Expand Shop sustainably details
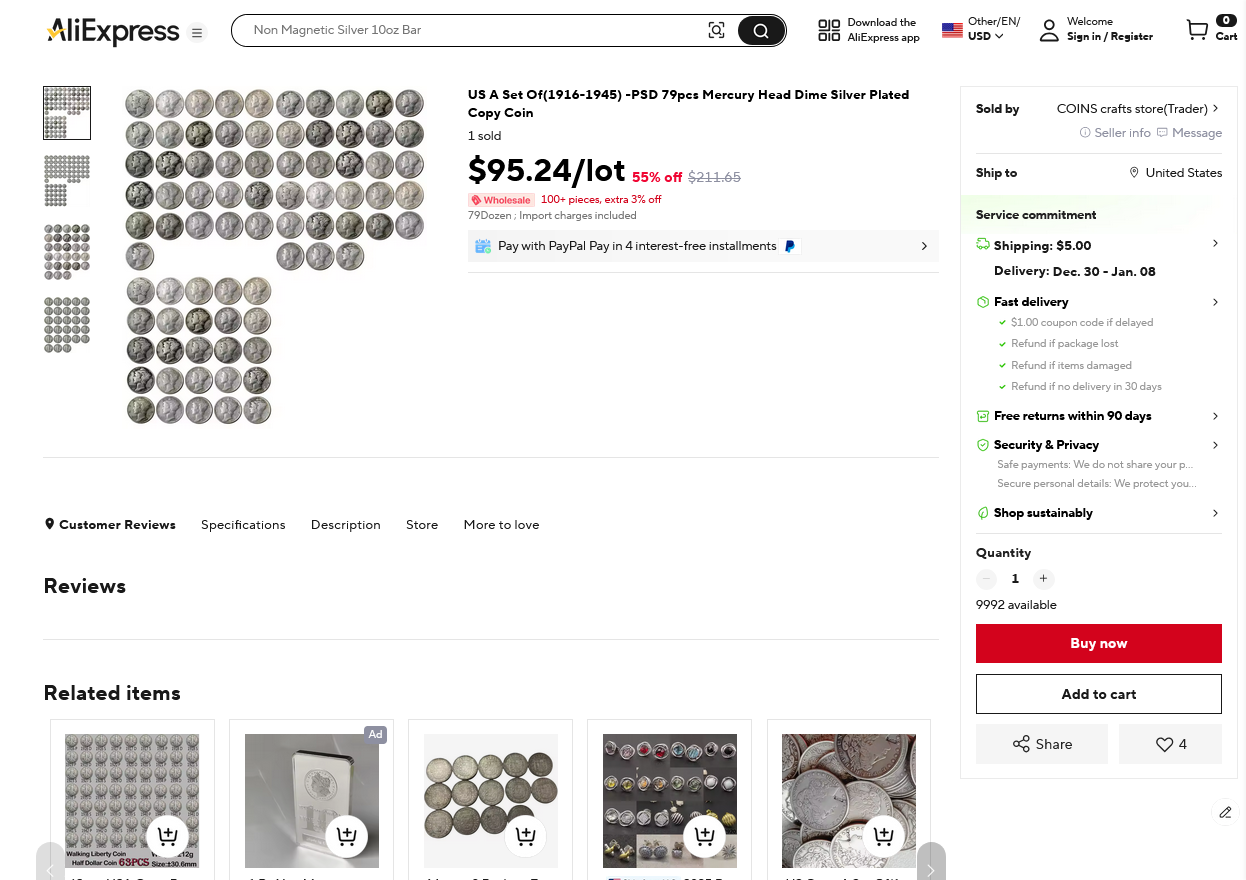Screen dimensions: 1246x880 click(1215, 513)
